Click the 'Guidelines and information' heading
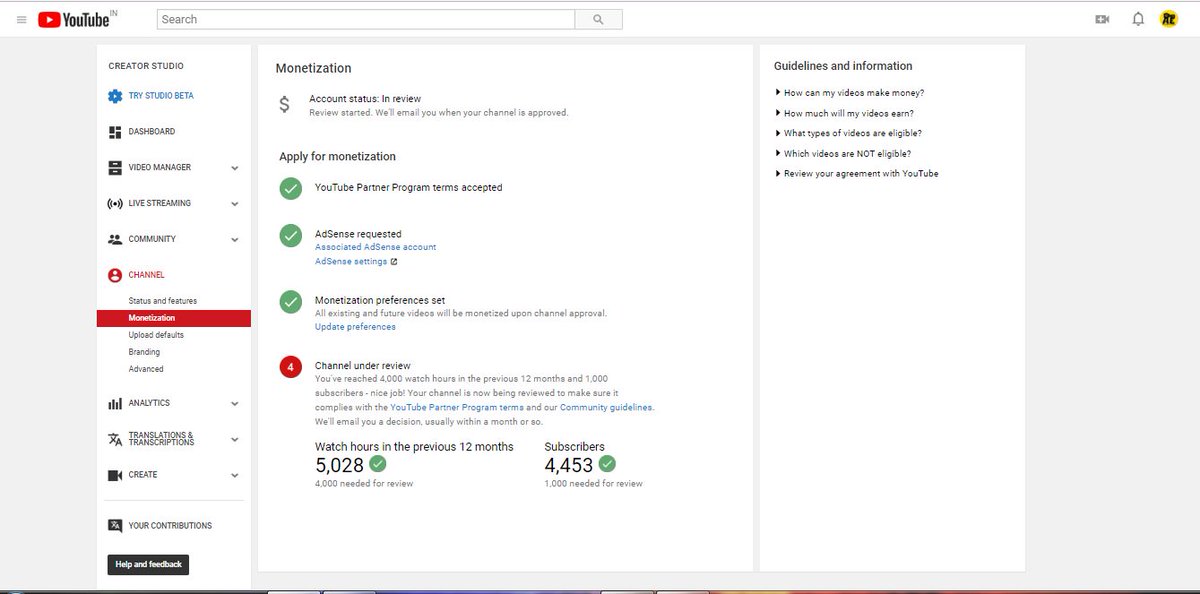Image resolution: width=1200 pixels, height=594 pixels. [x=843, y=66]
